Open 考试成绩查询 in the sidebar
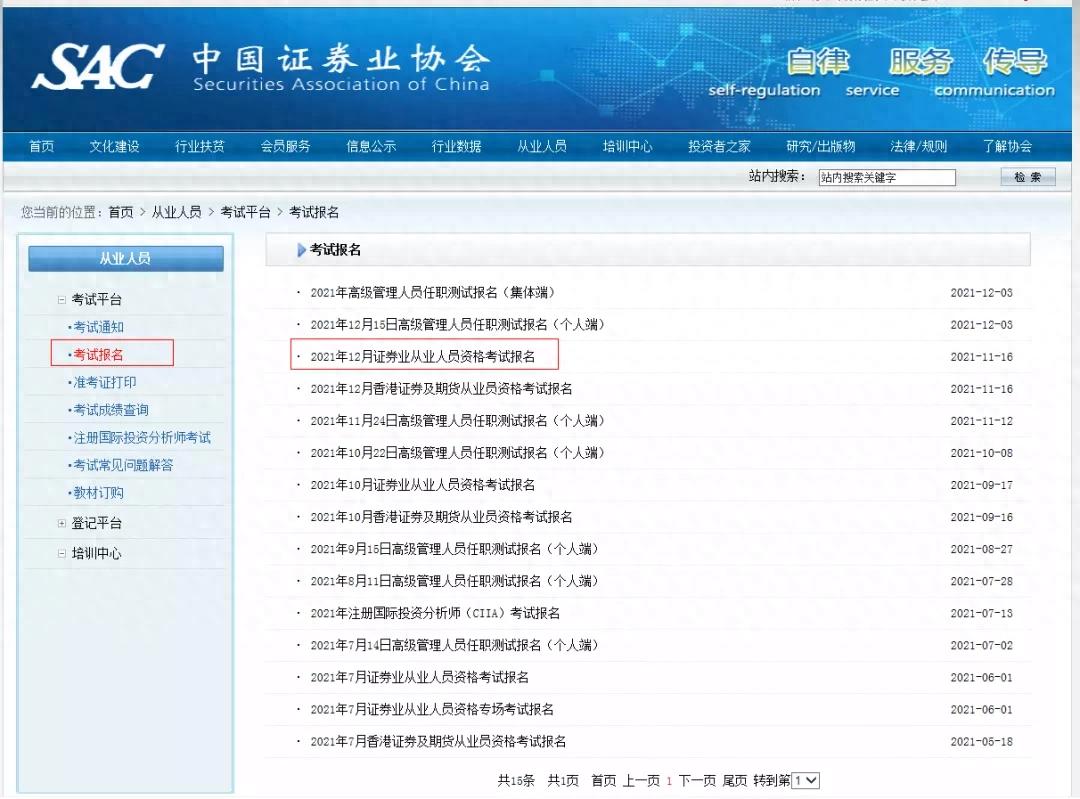This screenshot has width=1080, height=799. [x=112, y=409]
